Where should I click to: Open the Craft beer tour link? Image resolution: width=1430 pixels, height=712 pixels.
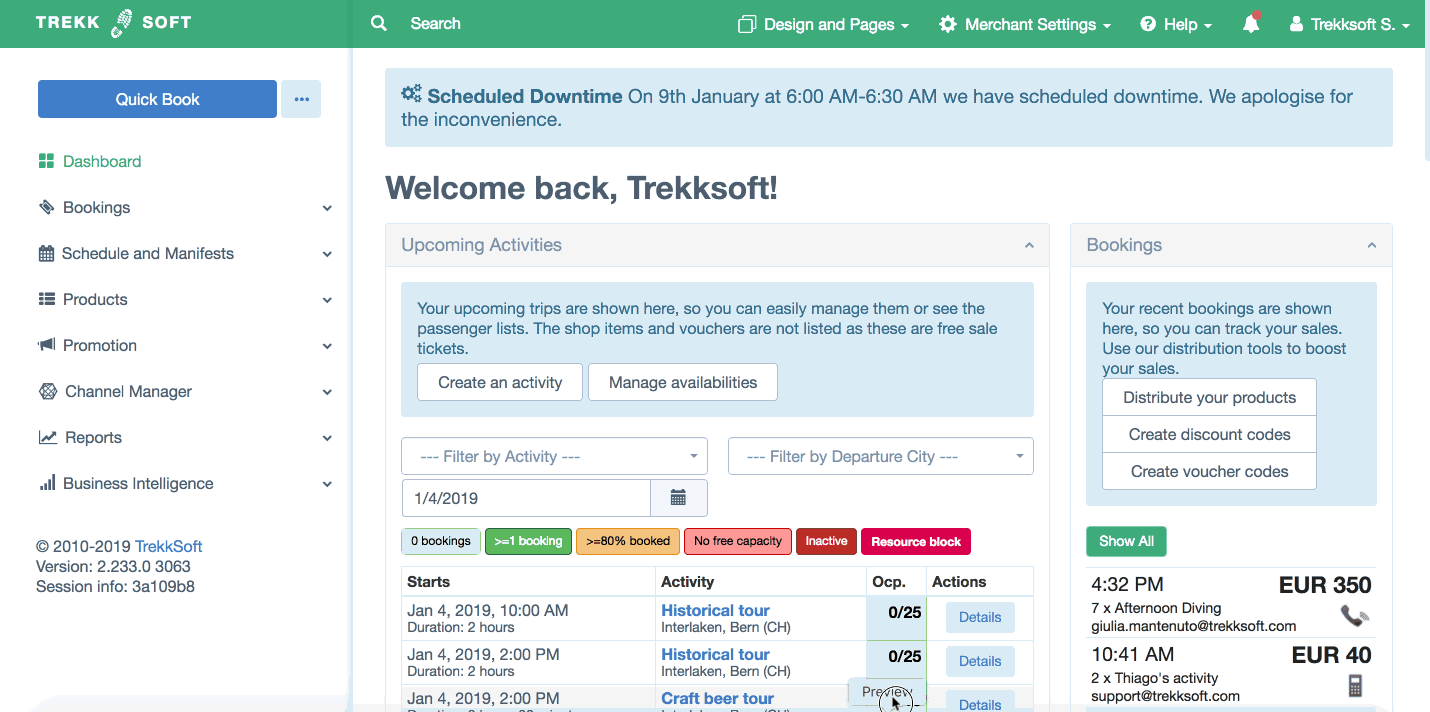tap(717, 698)
